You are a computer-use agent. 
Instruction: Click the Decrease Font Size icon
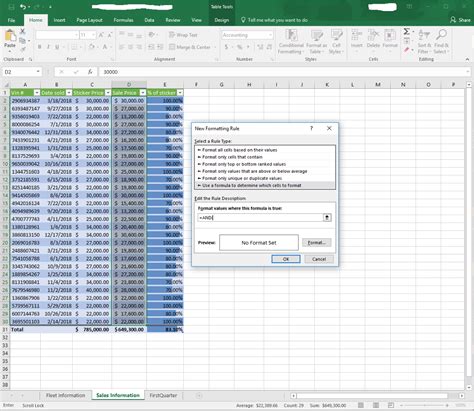pos(110,35)
